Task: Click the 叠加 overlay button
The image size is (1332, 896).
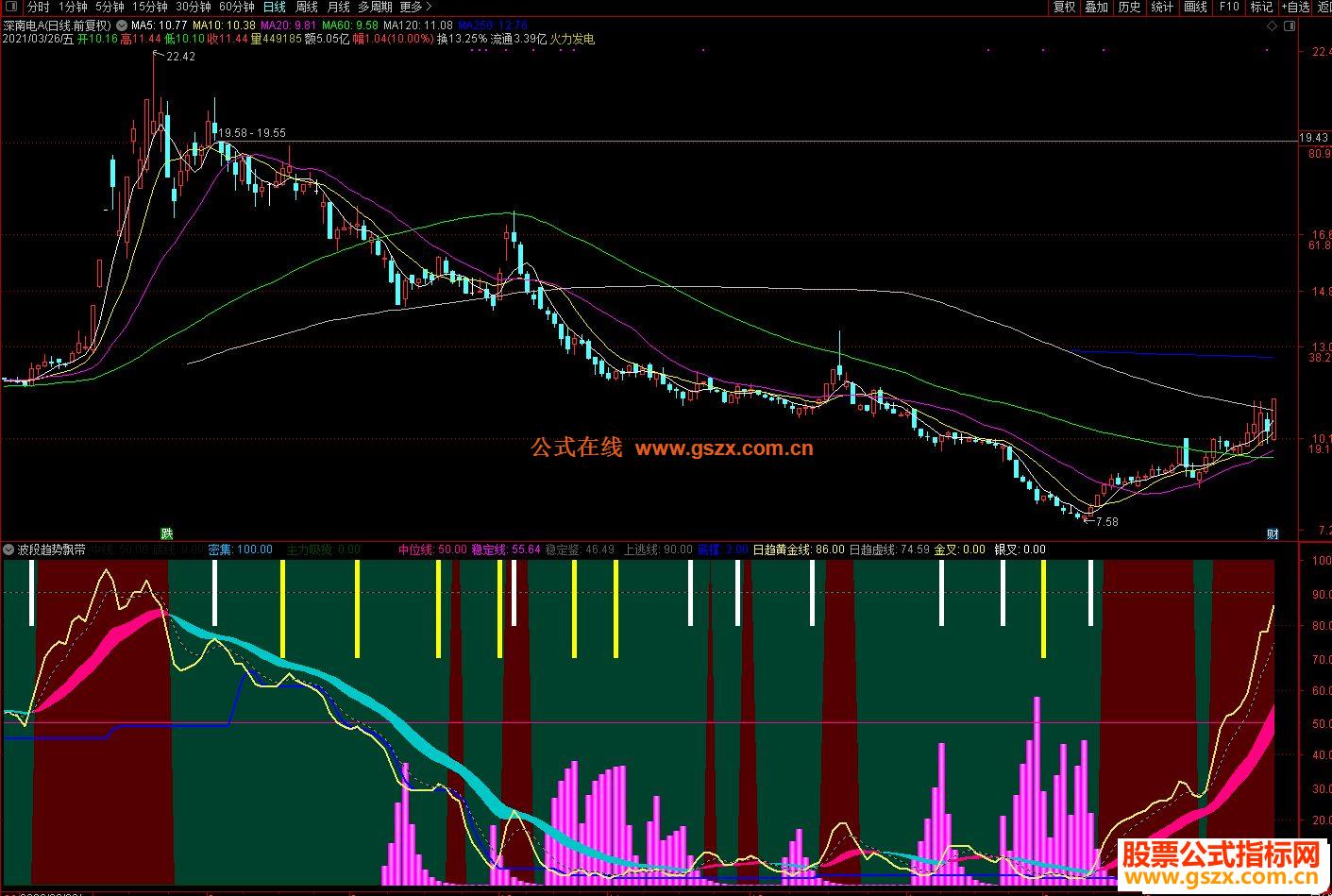Action: tap(1096, 7)
